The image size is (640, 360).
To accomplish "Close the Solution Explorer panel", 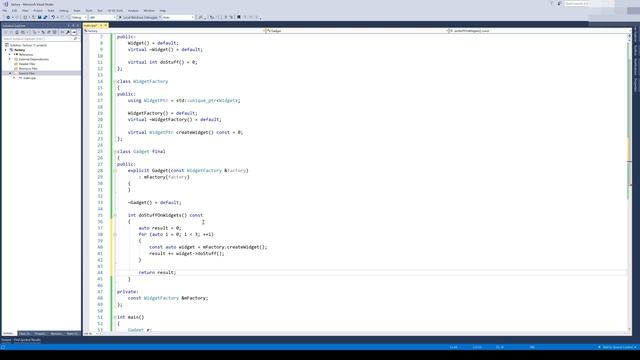I will 78,25.
